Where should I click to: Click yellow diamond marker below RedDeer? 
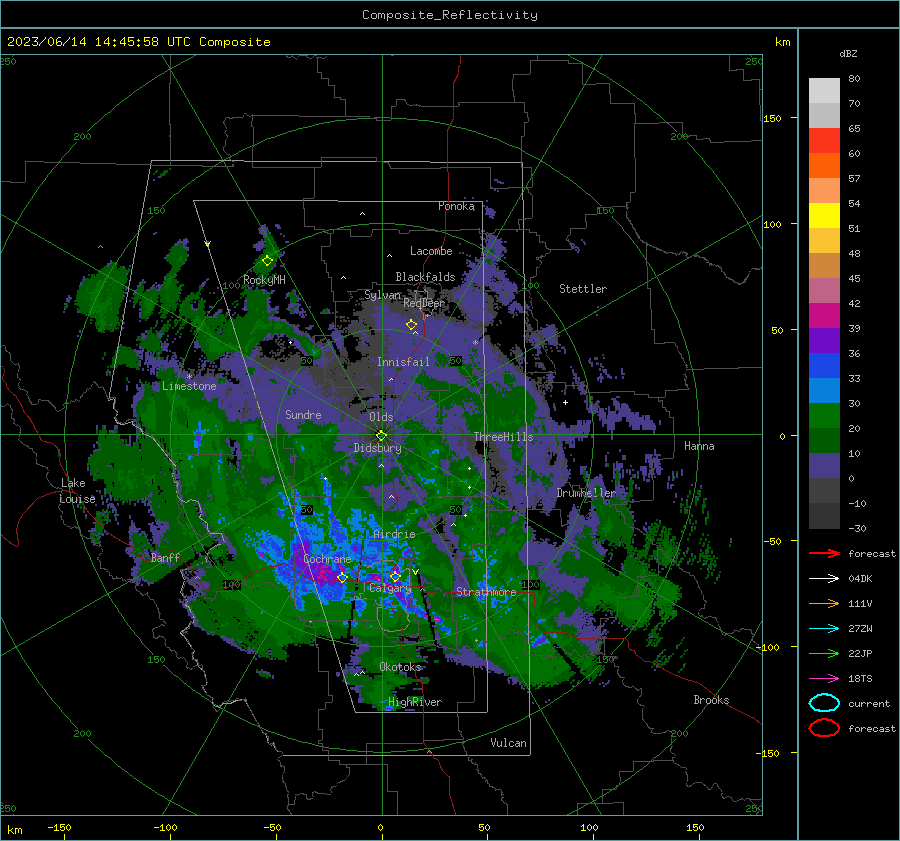point(412,325)
